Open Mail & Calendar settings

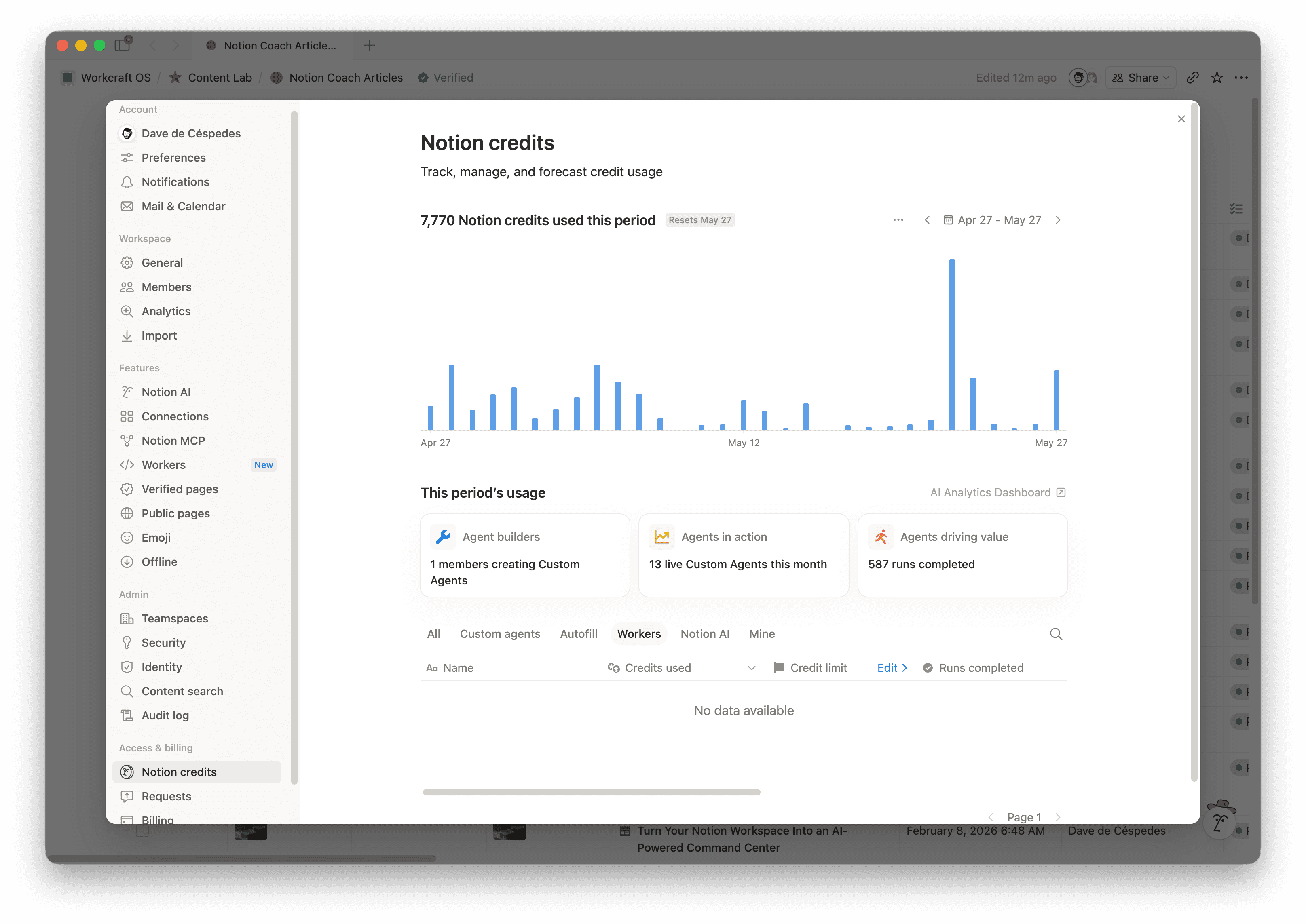pos(197,206)
